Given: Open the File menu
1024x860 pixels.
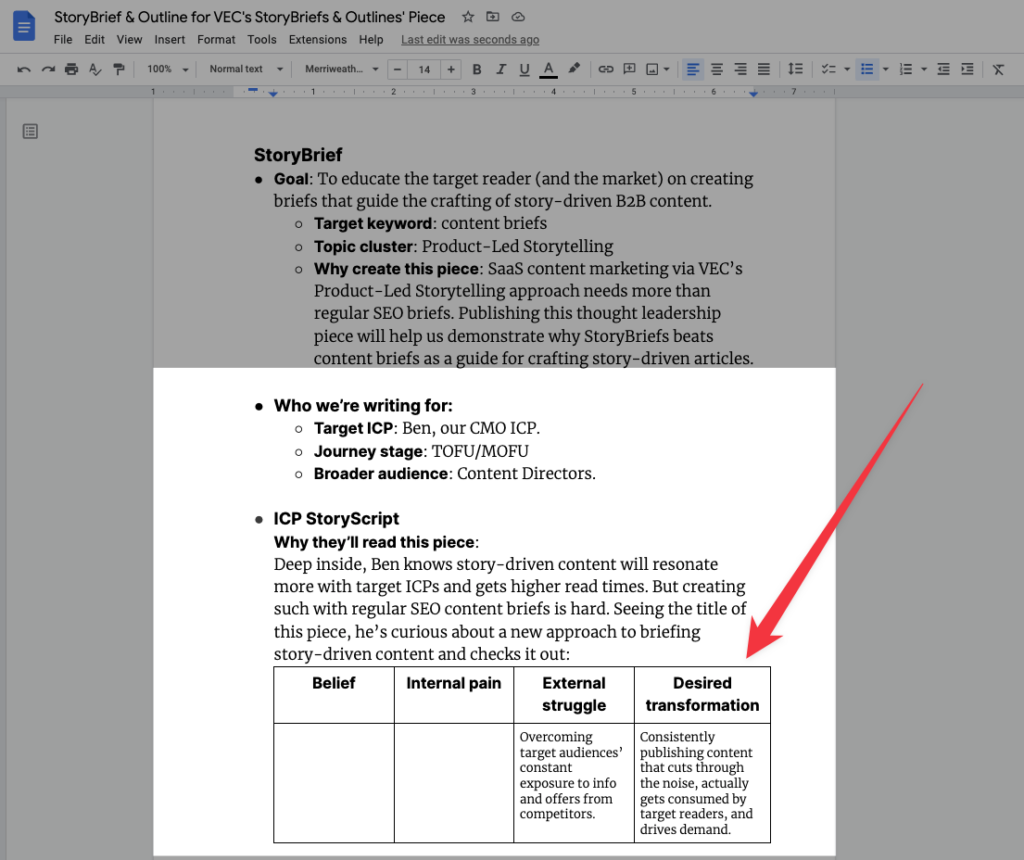Looking at the screenshot, I should coord(63,40).
